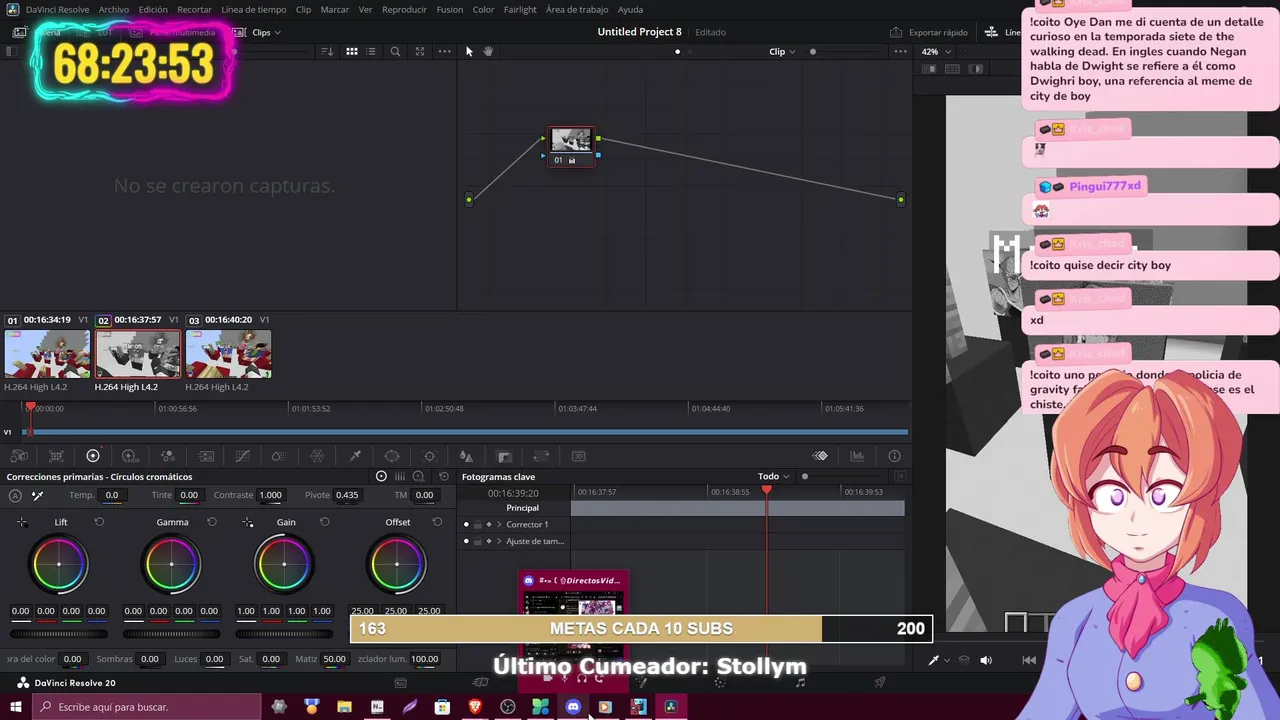Open the 3D stereoscopic palette
The image size is (1280, 720).
tap(578, 456)
